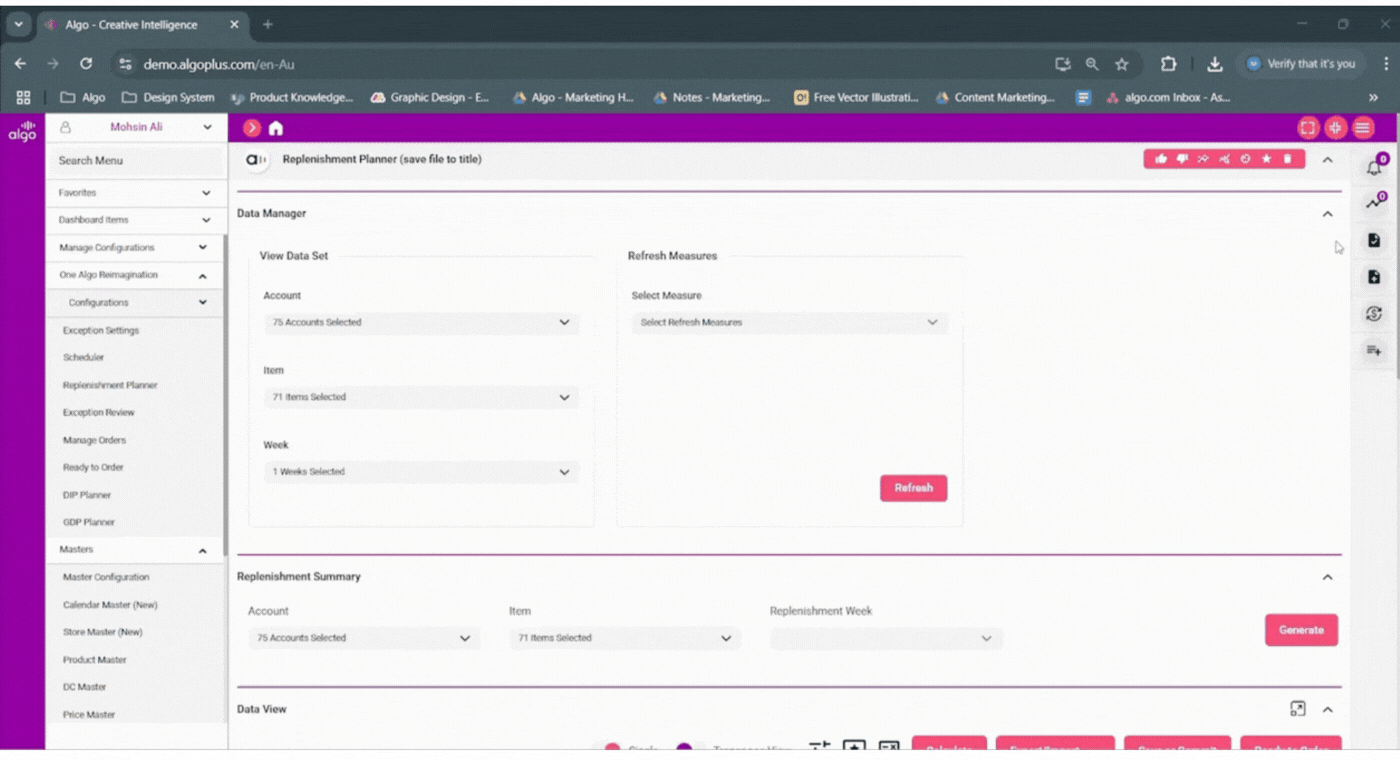Collapse One Algo Reimagination group

(x=135, y=275)
